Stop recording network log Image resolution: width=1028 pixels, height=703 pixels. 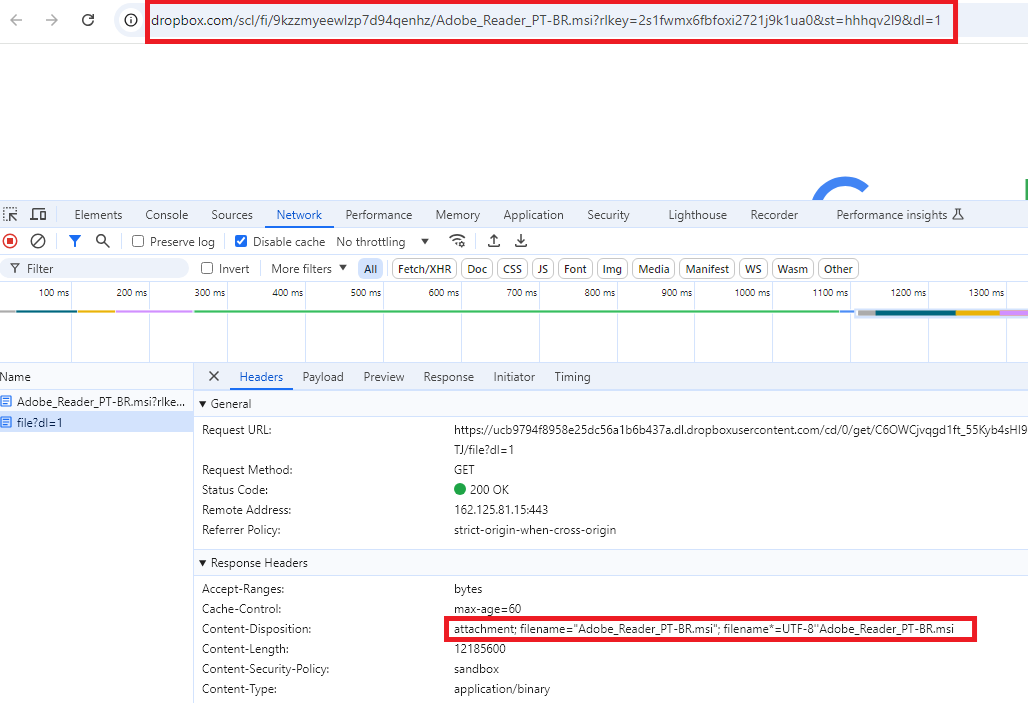tap(10, 241)
